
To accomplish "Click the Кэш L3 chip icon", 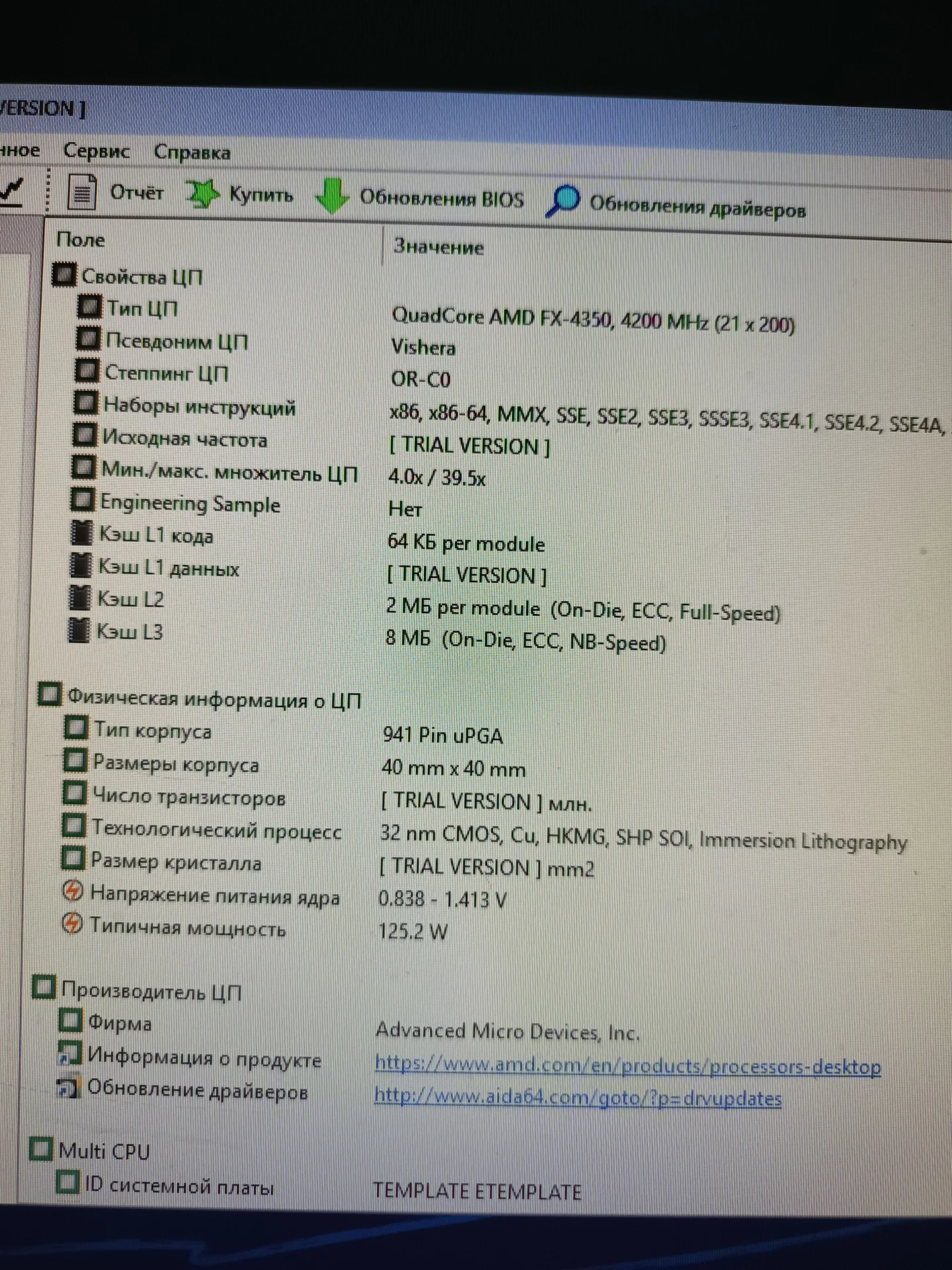I will pos(79,630).
